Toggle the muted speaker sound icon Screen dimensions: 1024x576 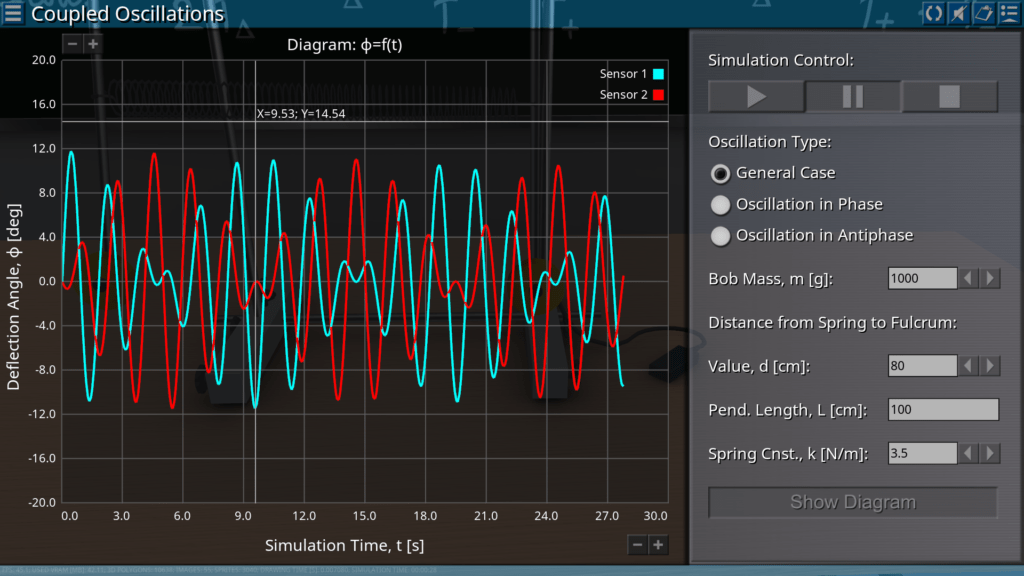click(x=958, y=13)
